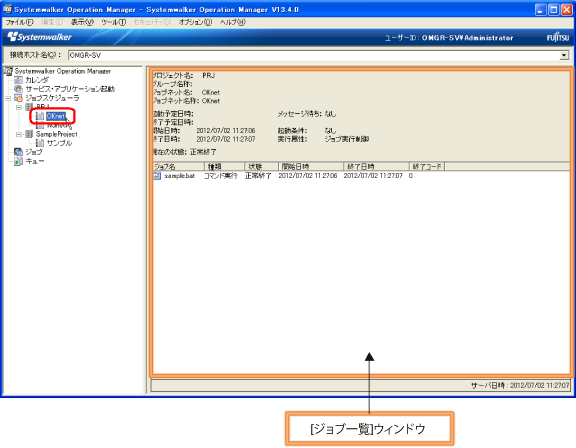Open the 表示(V) menu
Screen dimensions: 576x448
point(82,22)
